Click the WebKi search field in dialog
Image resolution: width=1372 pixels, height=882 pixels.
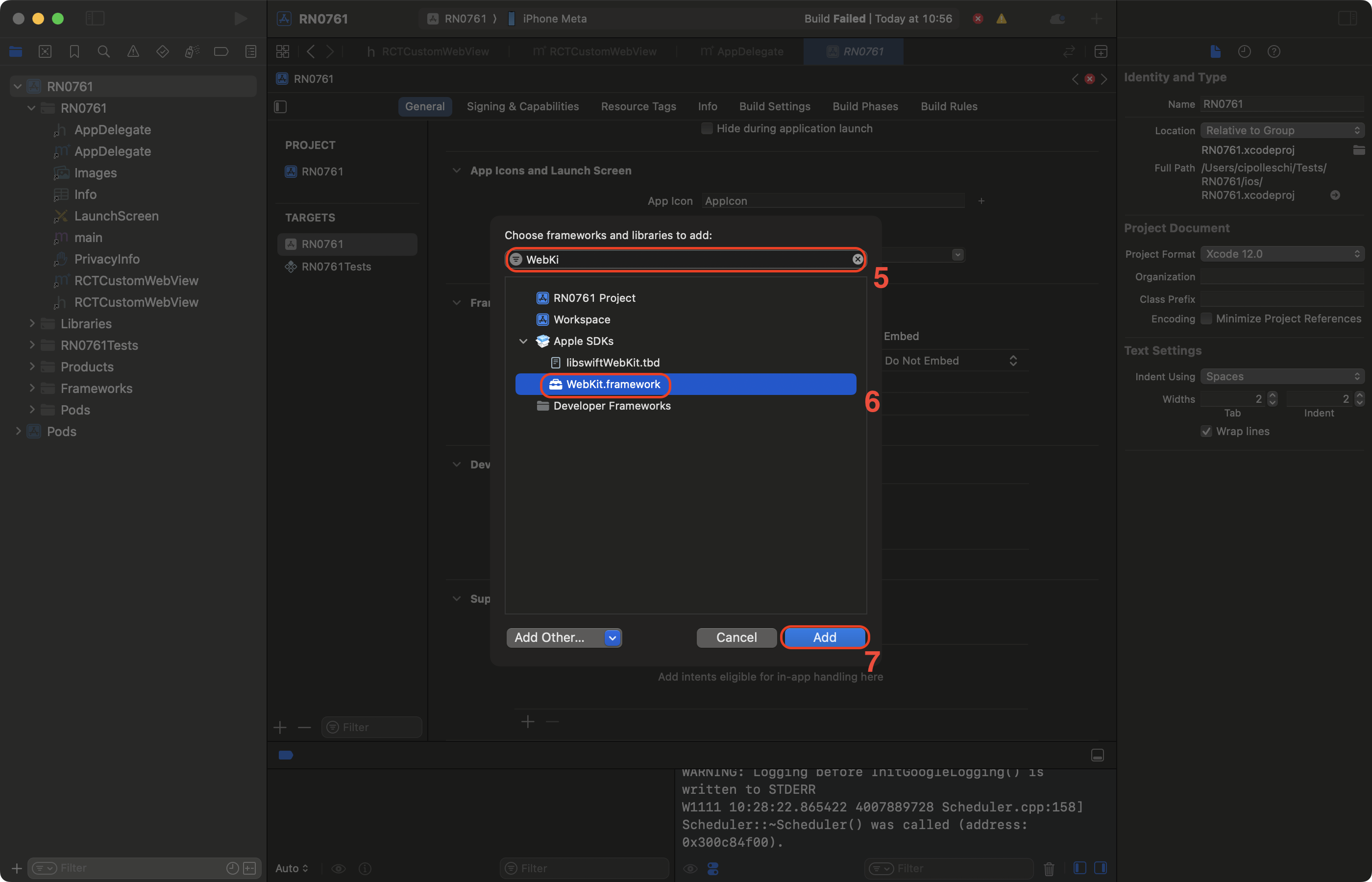pos(685,259)
